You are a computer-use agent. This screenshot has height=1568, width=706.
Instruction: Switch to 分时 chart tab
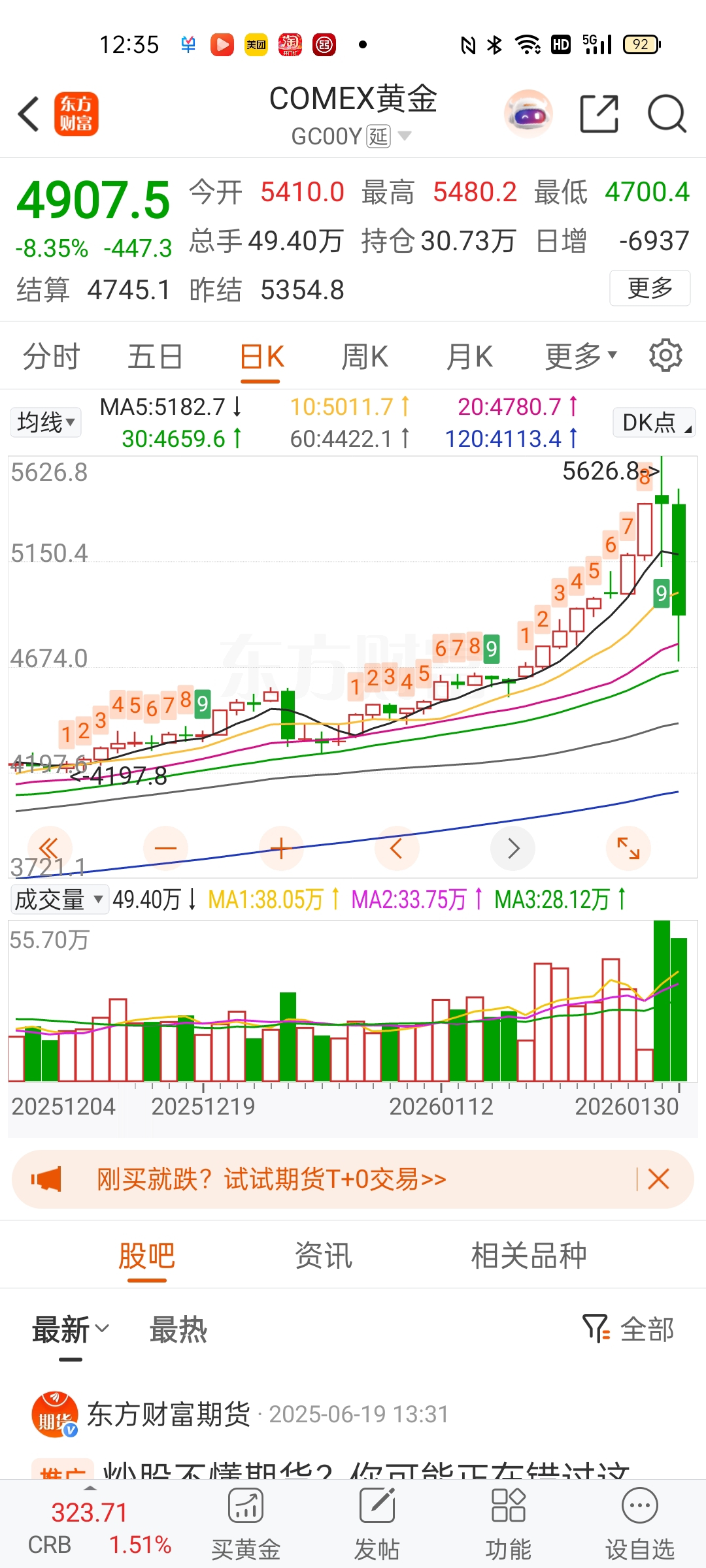[x=51, y=357]
